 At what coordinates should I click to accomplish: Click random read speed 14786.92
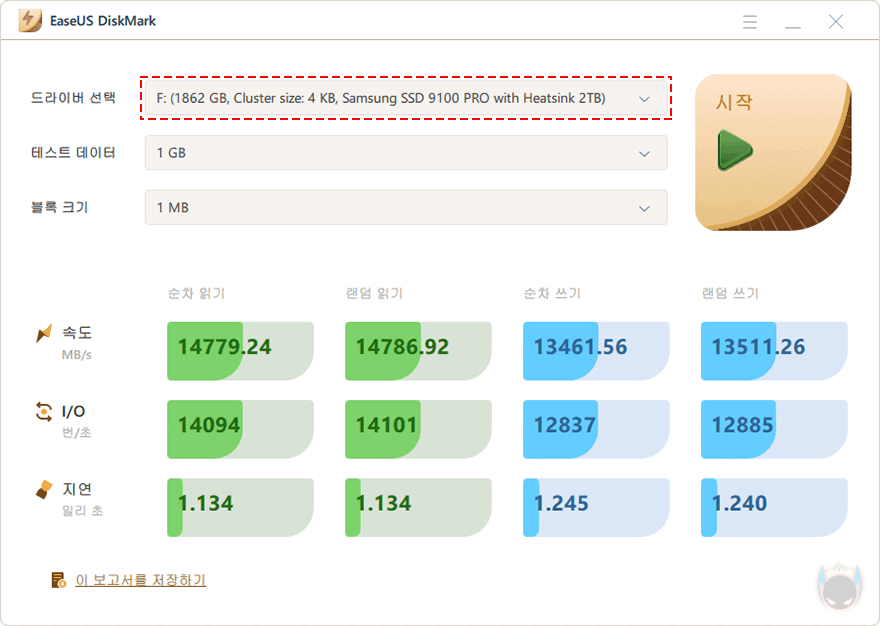tap(402, 347)
